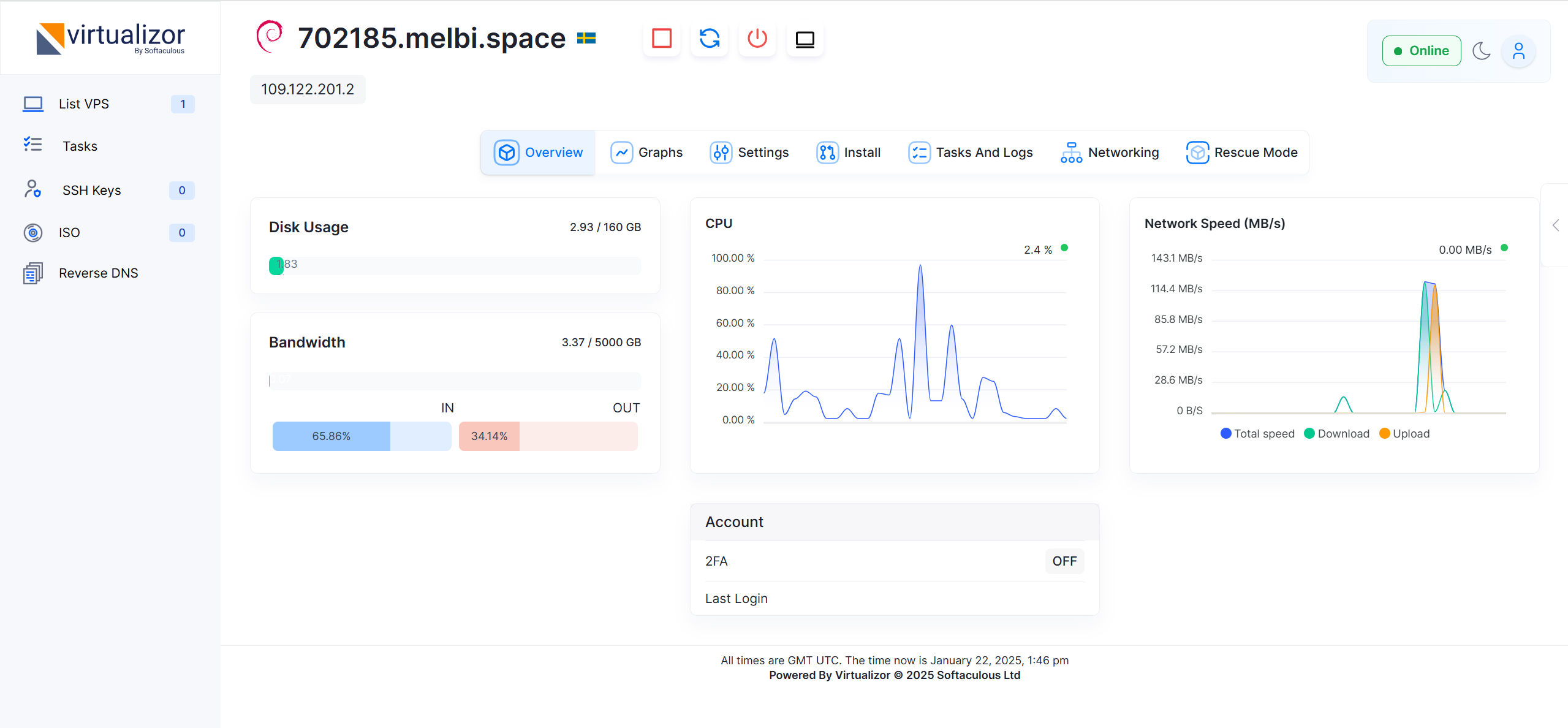Image resolution: width=1568 pixels, height=728 pixels.
Task: Click the Networking hierarchy icon
Action: tap(1071, 153)
